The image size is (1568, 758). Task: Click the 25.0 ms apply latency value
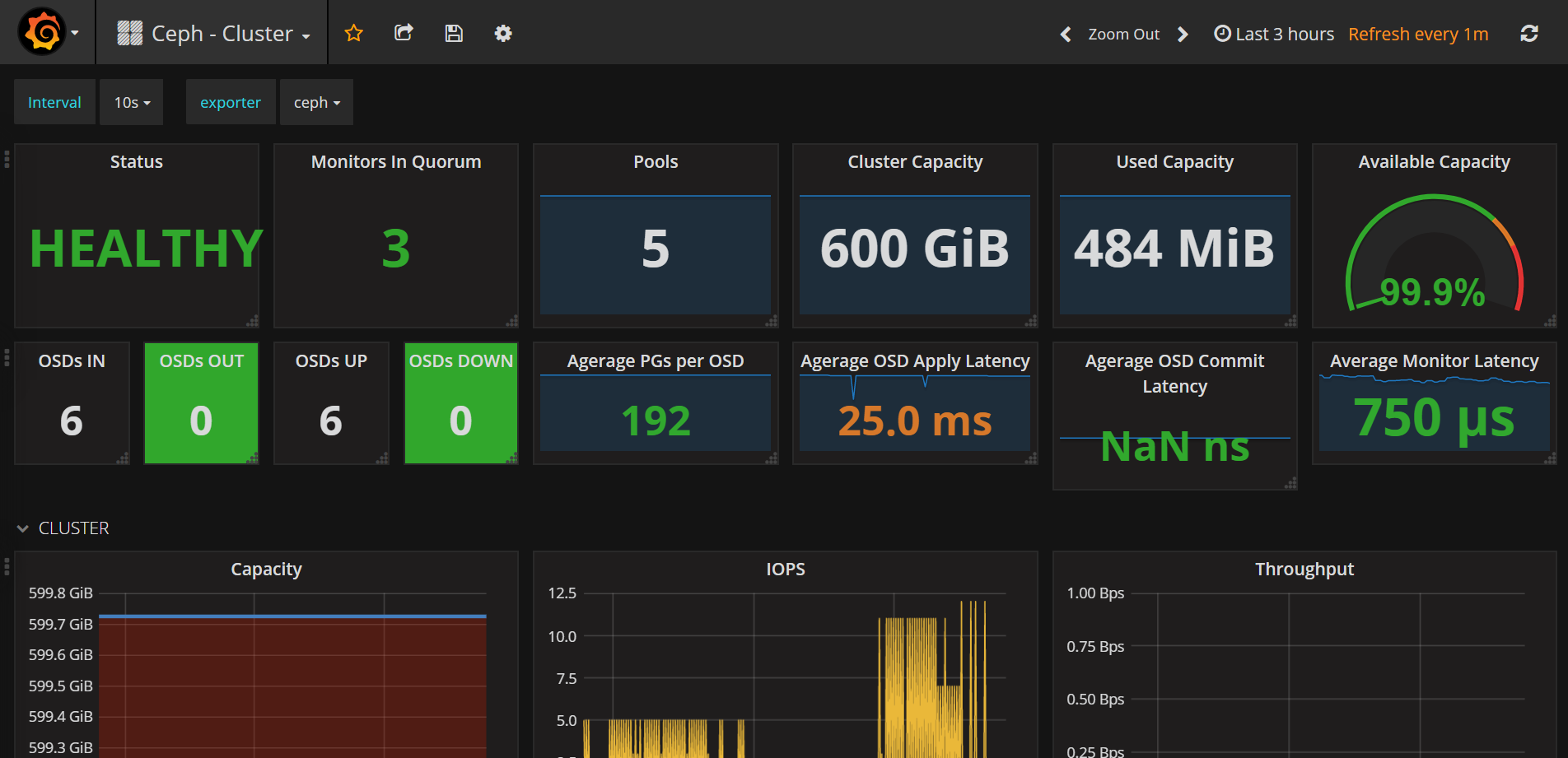[x=915, y=421]
